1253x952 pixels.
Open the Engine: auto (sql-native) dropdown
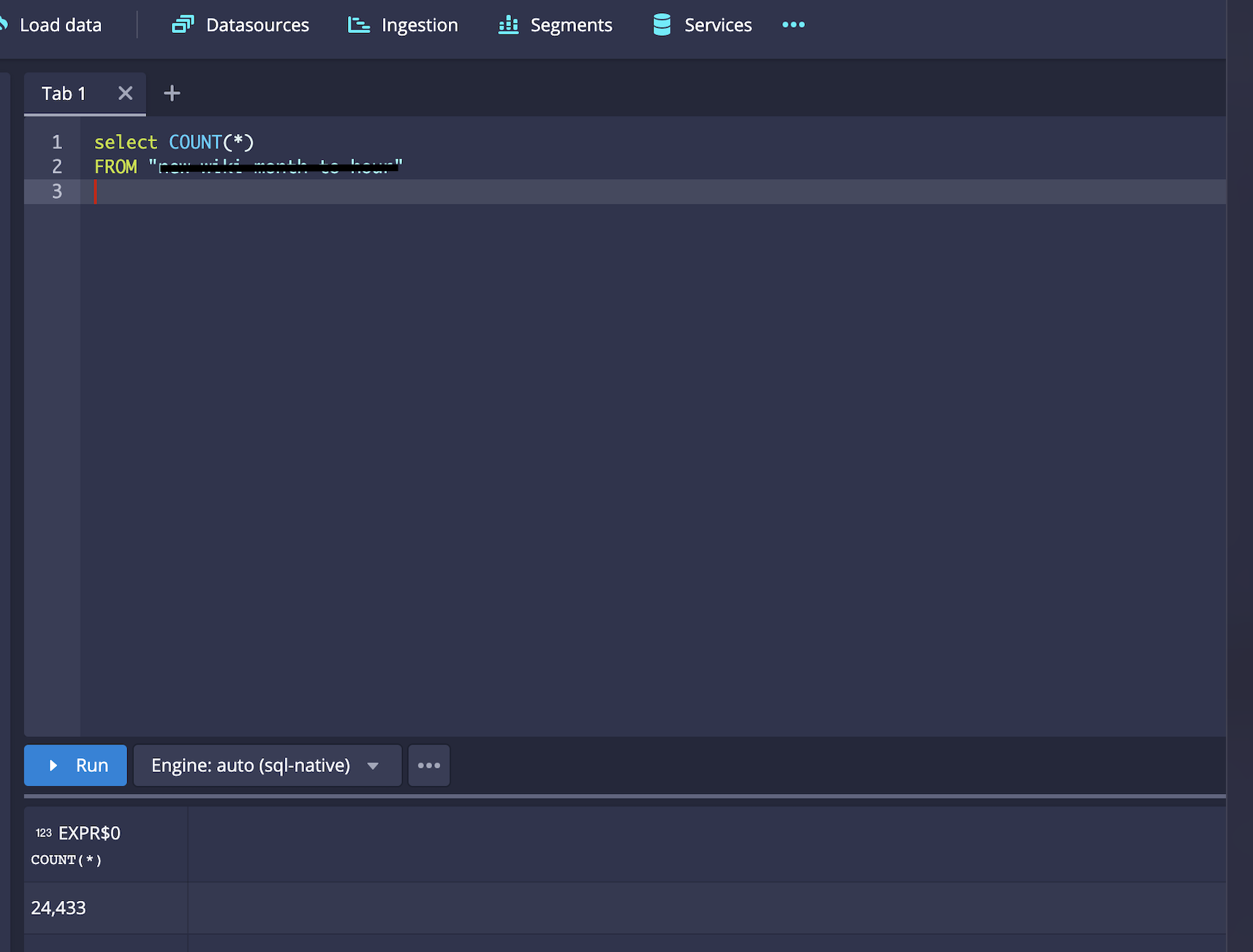[x=268, y=766]
